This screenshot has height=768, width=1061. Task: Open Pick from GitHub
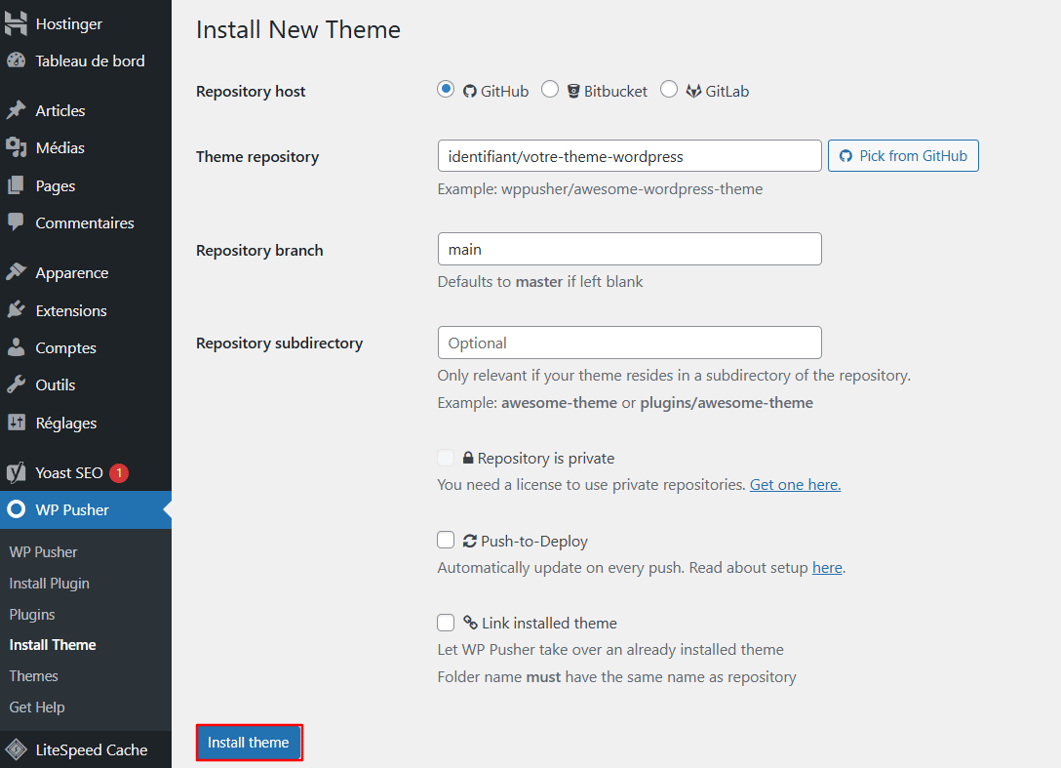(x=903, y=155)
